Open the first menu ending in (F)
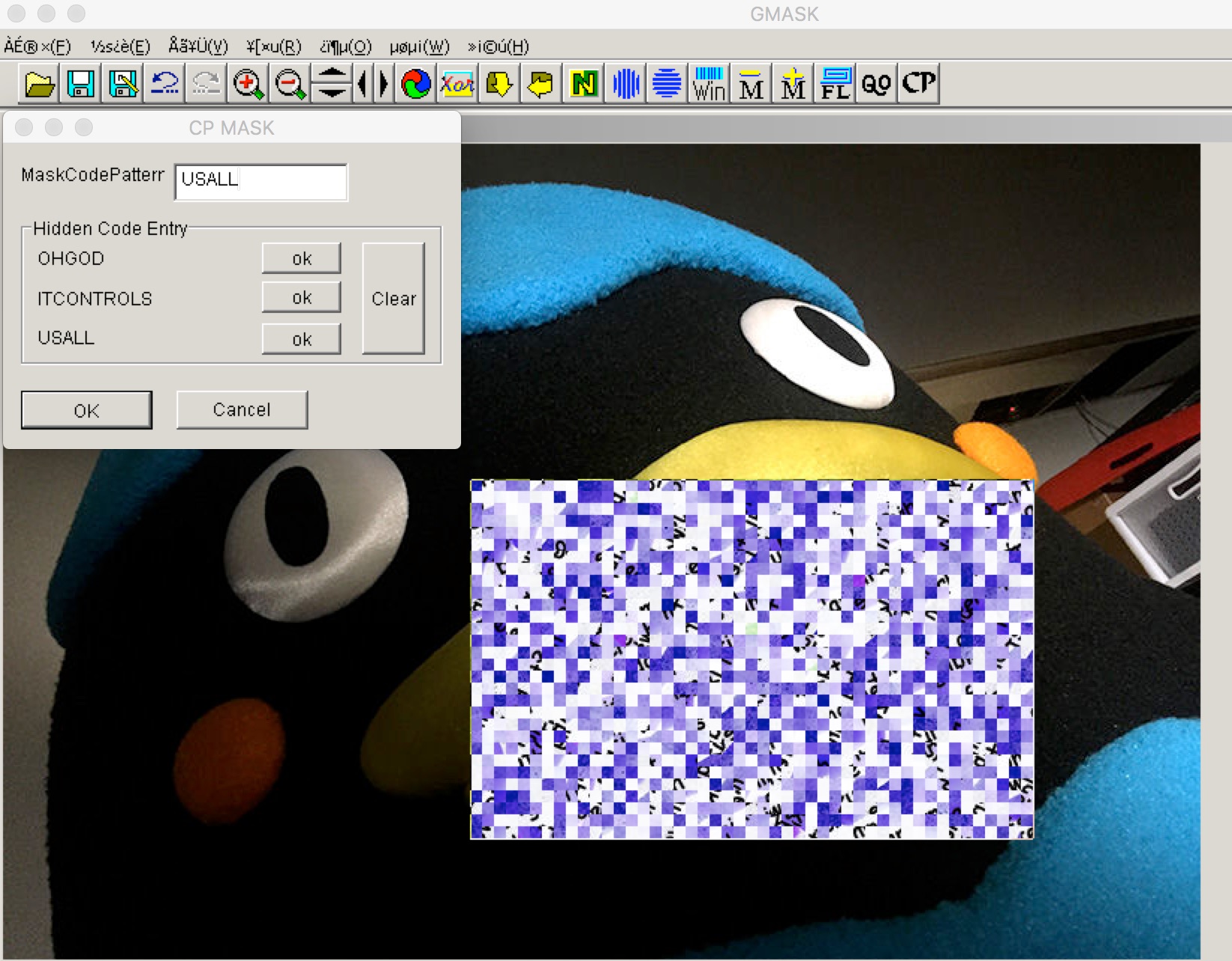Viewport: 1232px width, 961px height. click(37, 46)
